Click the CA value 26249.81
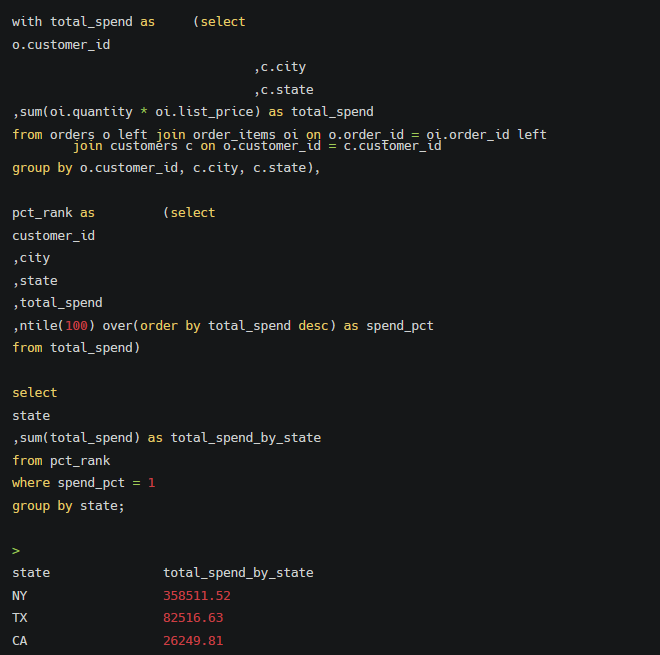Viewport: 660px width, 655px height. 193,641
